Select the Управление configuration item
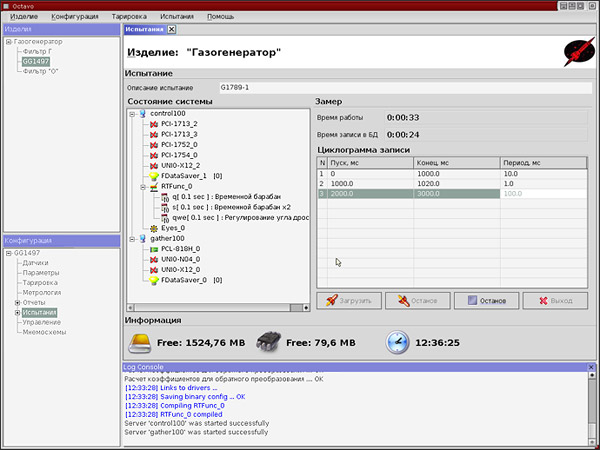This screenshot has height=450, width=600. [42, 323]
